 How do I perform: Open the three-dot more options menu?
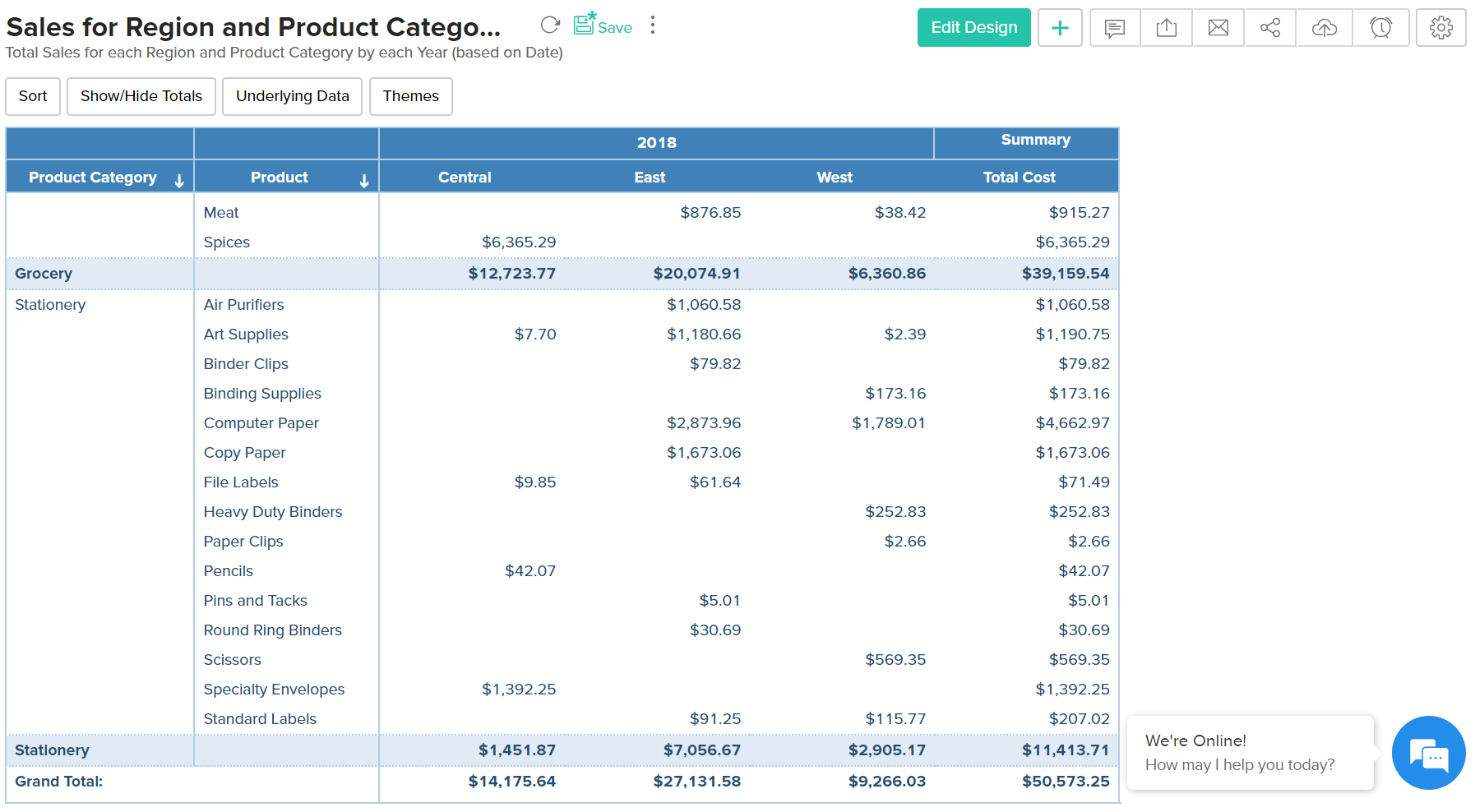(x=653, y=25)
